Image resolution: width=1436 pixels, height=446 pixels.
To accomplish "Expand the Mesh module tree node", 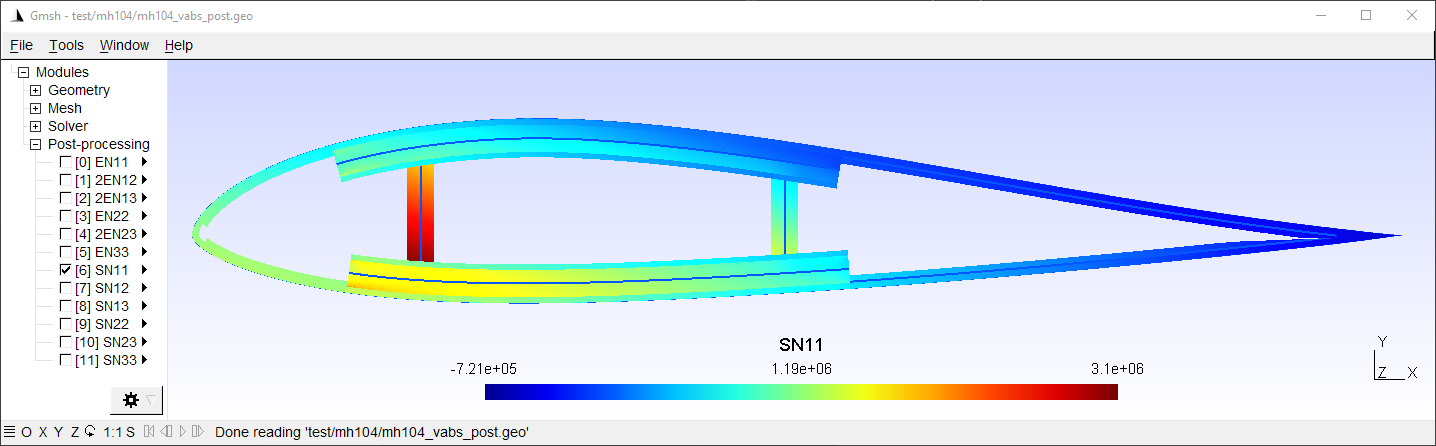I will [36, 108].
